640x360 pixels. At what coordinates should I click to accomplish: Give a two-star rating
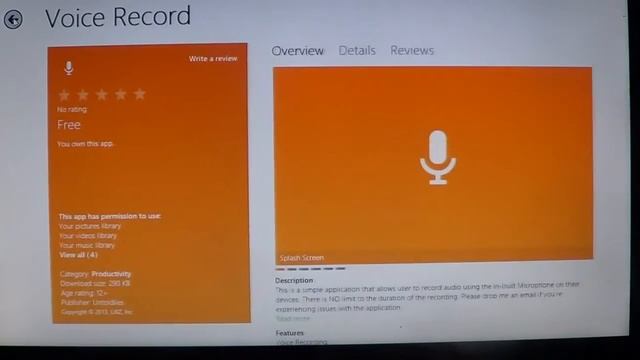pos(83,95)
